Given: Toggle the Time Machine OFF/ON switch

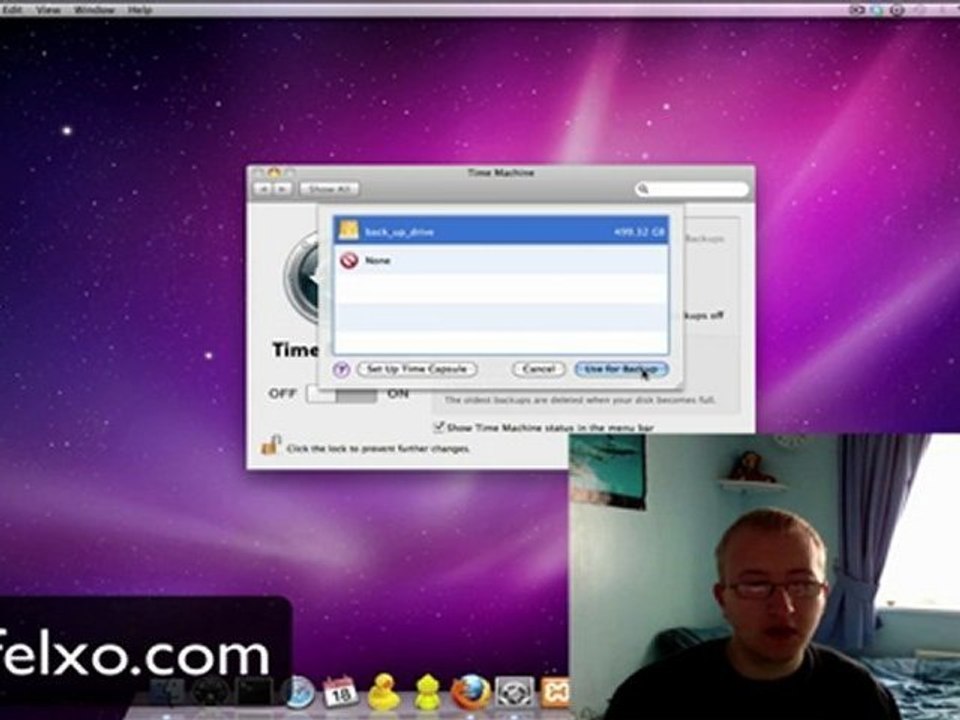Looking at the screenshot, I should point(342,394).
